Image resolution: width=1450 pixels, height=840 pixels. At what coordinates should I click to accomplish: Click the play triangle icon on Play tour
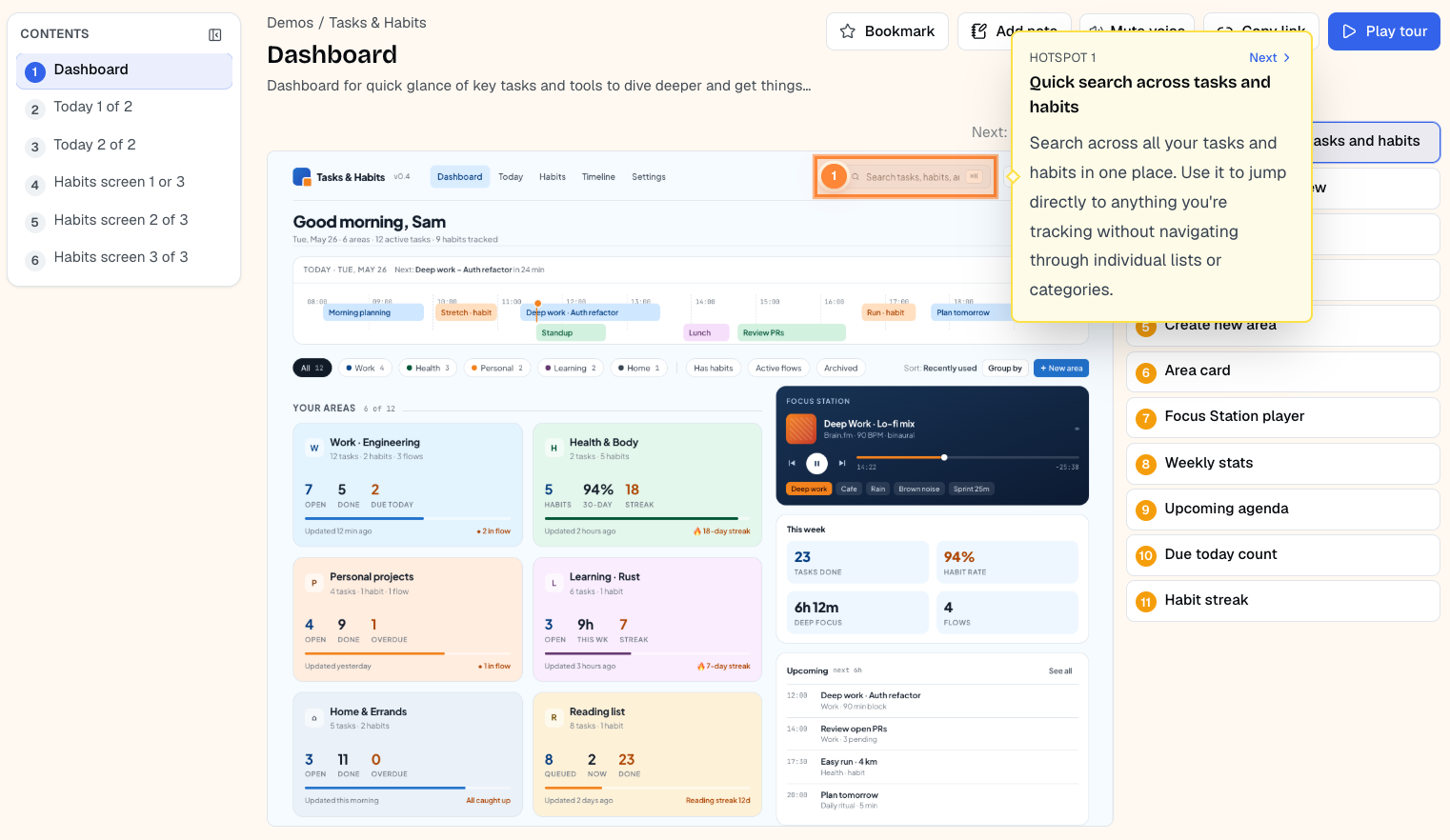pyautogui.click(x=1349, y=31)
